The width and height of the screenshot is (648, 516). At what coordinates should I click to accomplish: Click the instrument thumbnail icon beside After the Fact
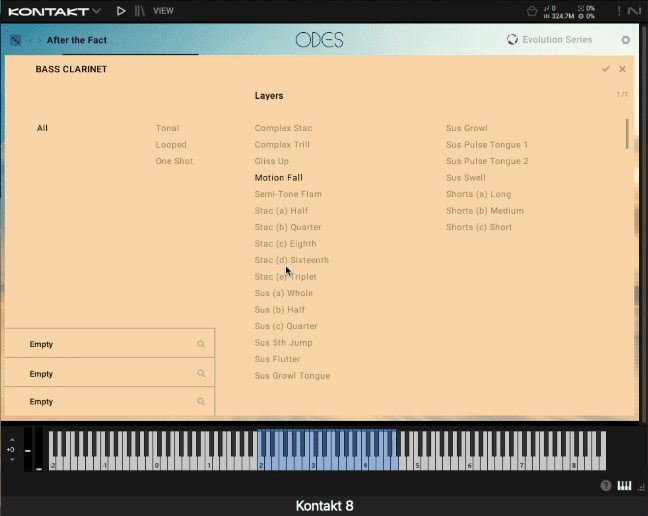point(15,40)
